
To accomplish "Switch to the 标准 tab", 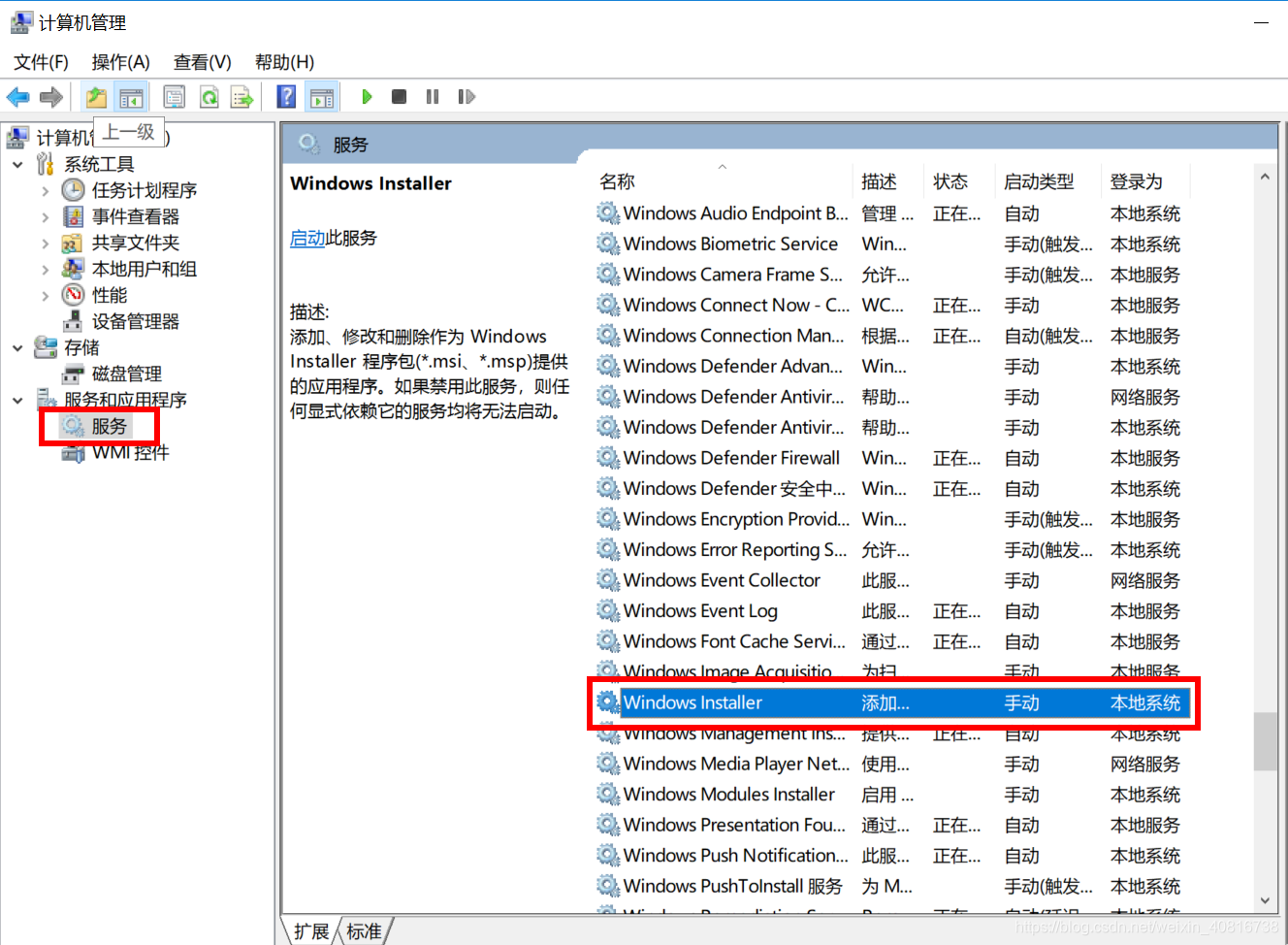I will coord(364,931).
